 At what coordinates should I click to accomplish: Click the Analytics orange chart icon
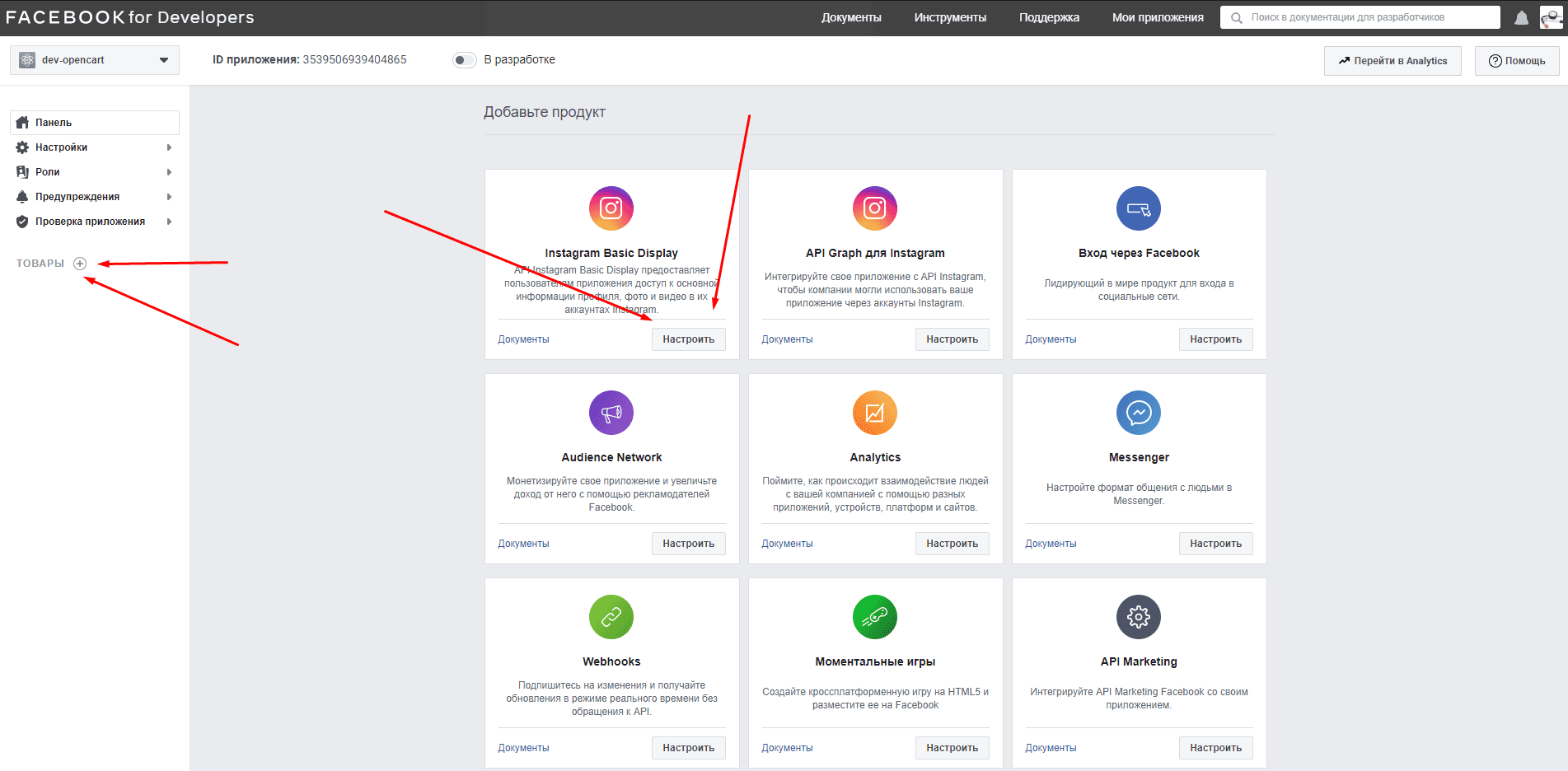[x=874, y=413]
